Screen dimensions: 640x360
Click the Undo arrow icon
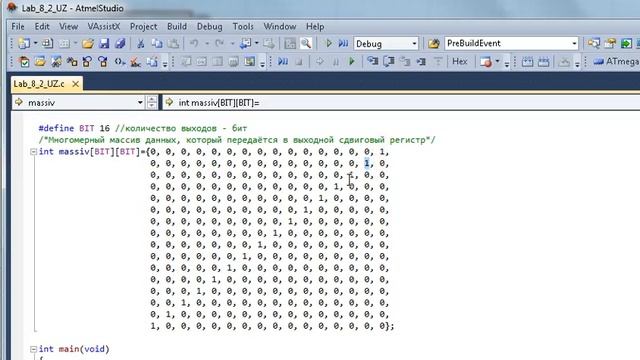pos(194,43)
